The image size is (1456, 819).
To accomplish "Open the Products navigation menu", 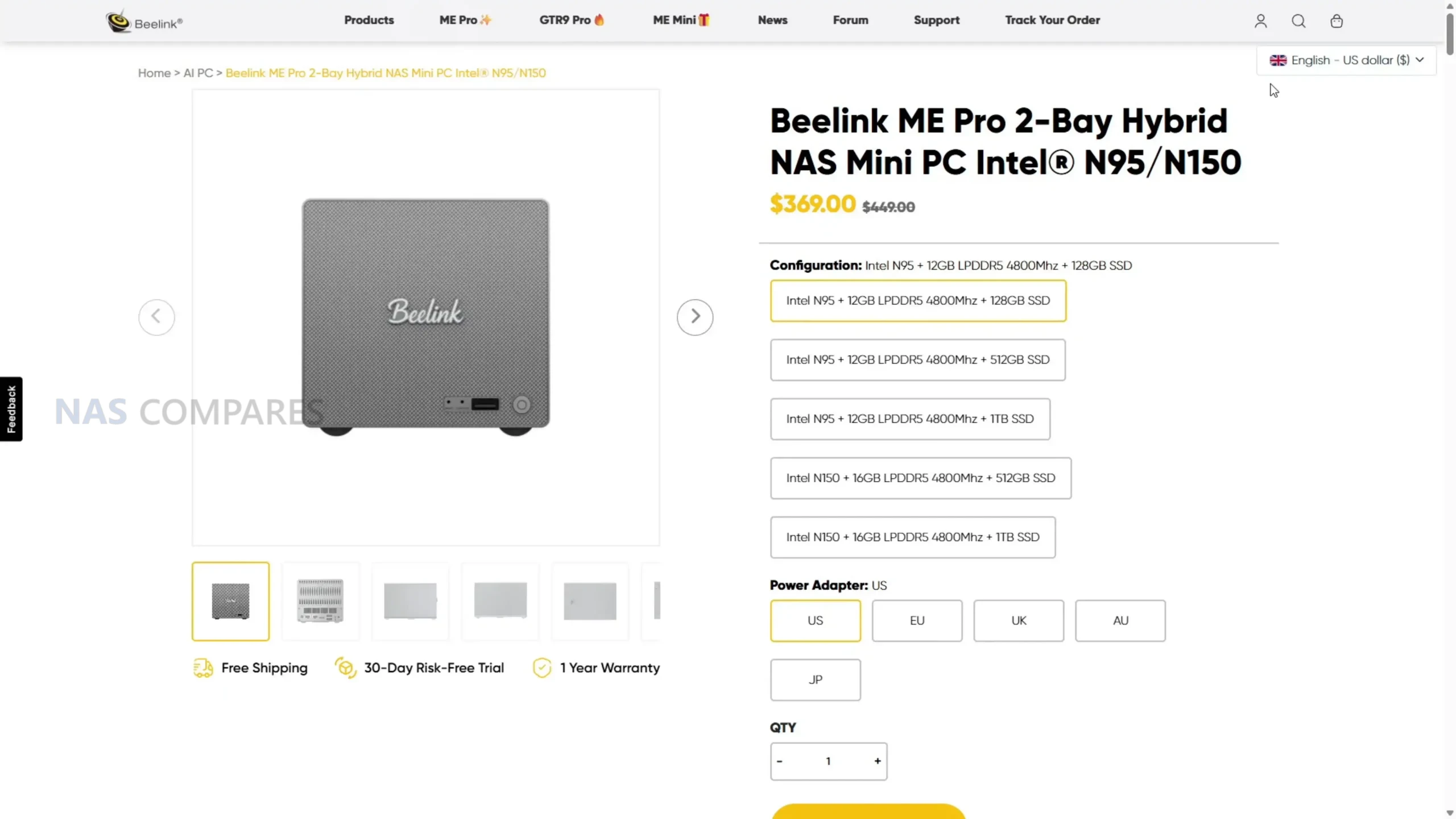I will tap(369, 20).
